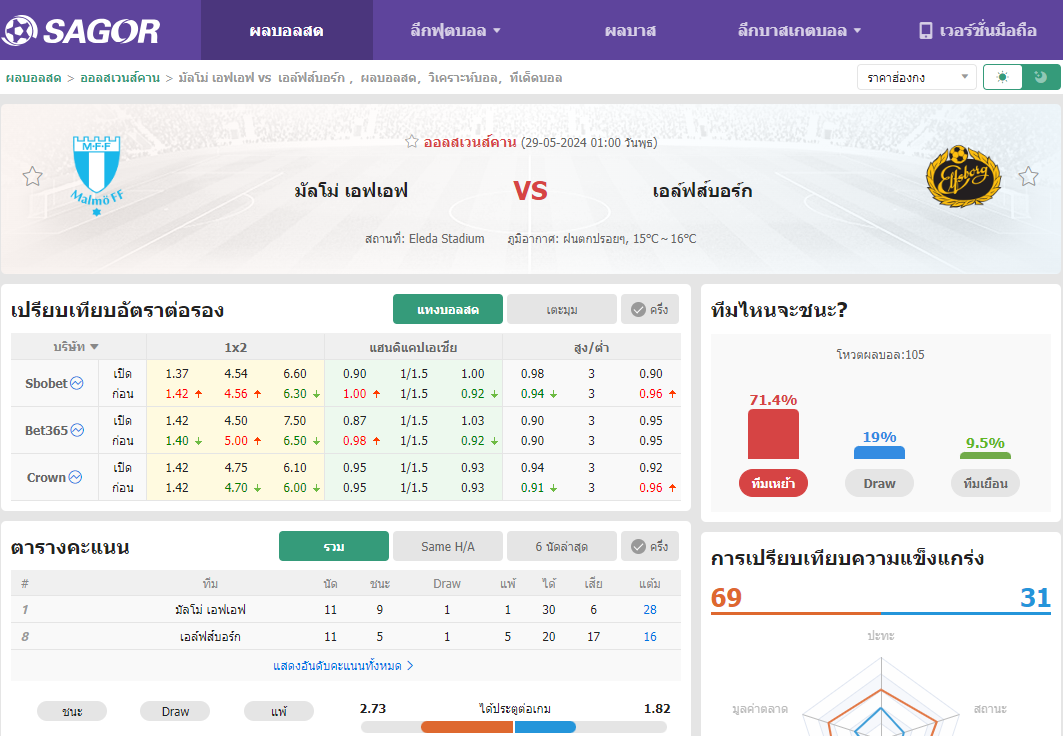Click the strength score 69

tap(726, 598)
